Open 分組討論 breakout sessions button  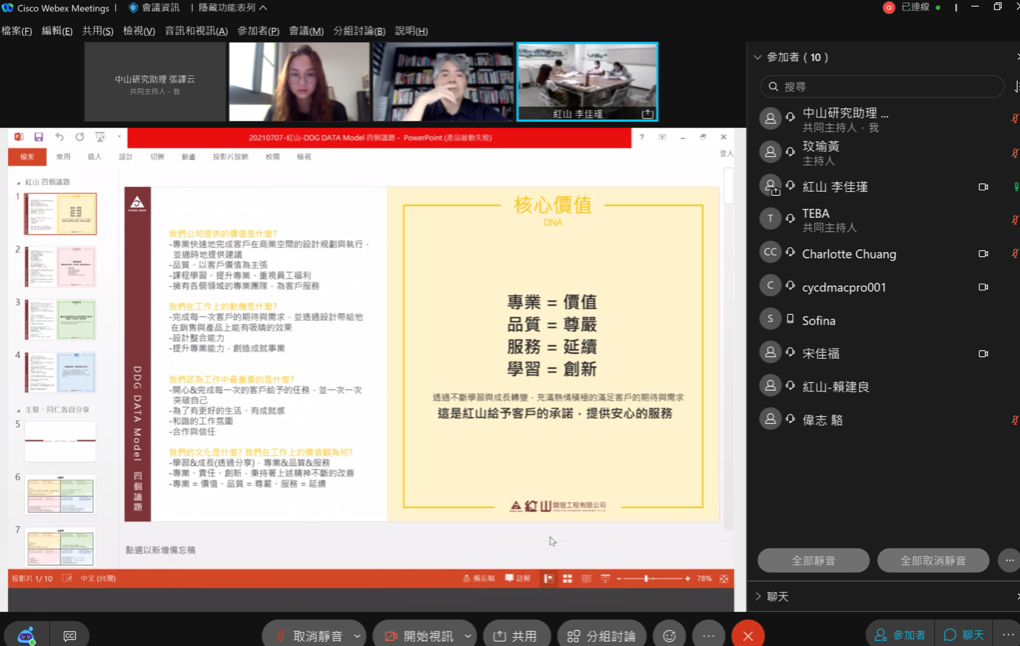pos(602,636)
